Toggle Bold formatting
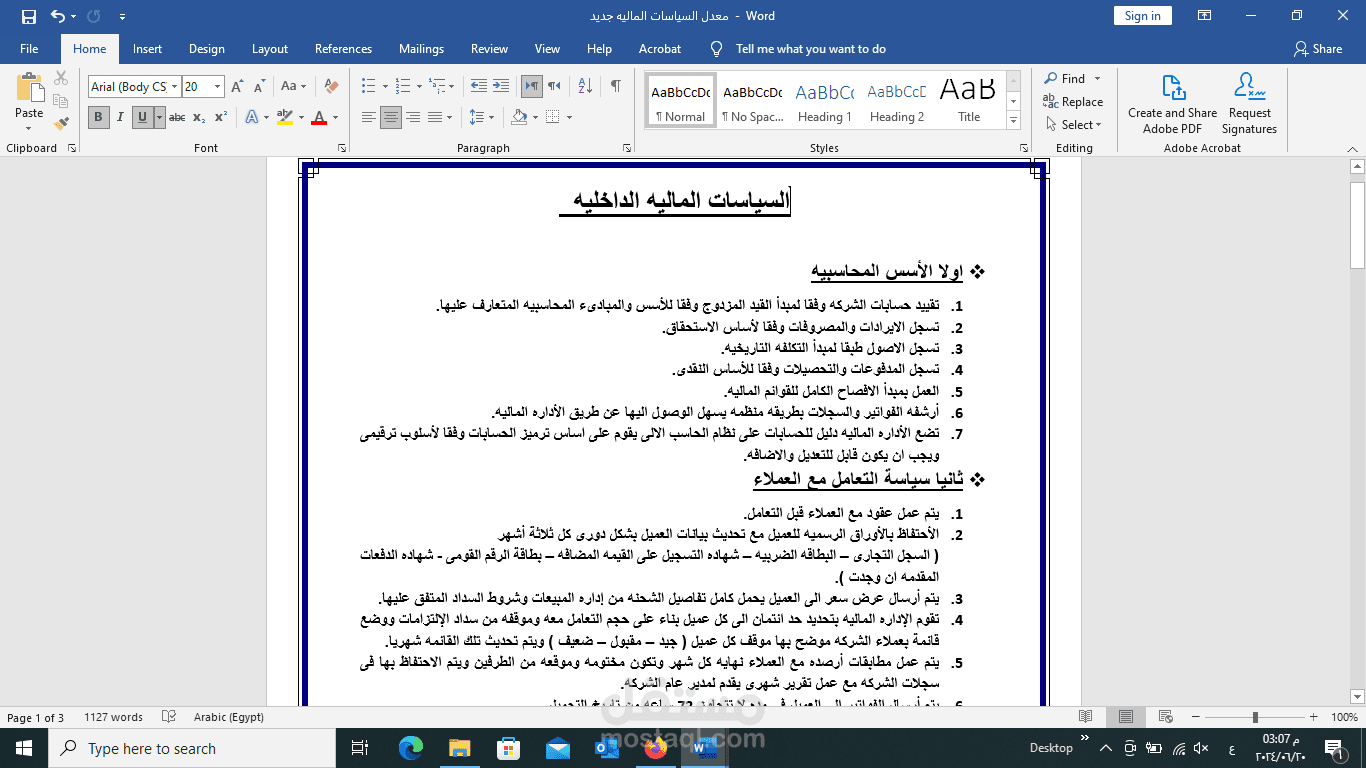The image size is (1366, 768). pyautogui.click(x=98, y=117)
